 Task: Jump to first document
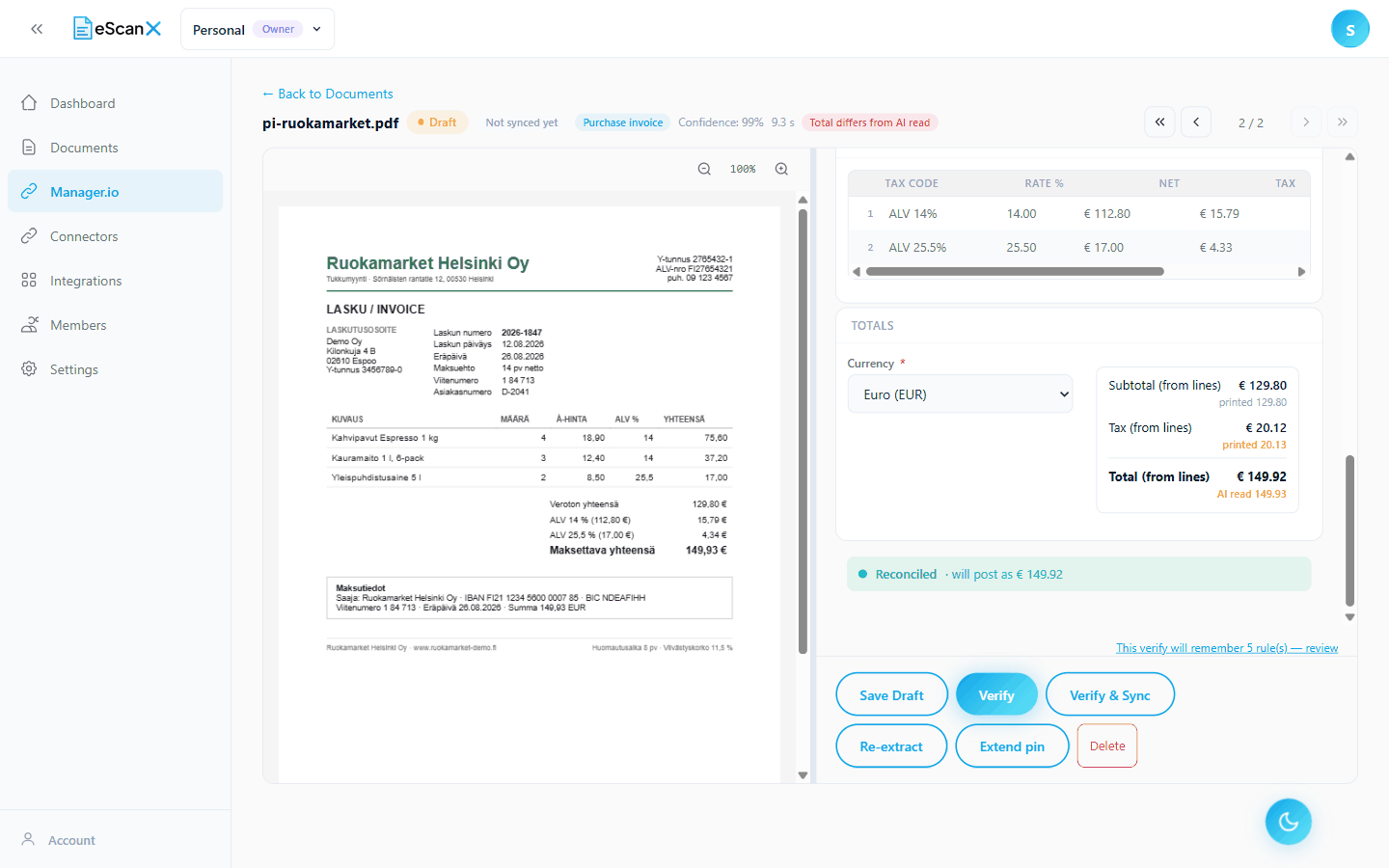coord(1159,122)
